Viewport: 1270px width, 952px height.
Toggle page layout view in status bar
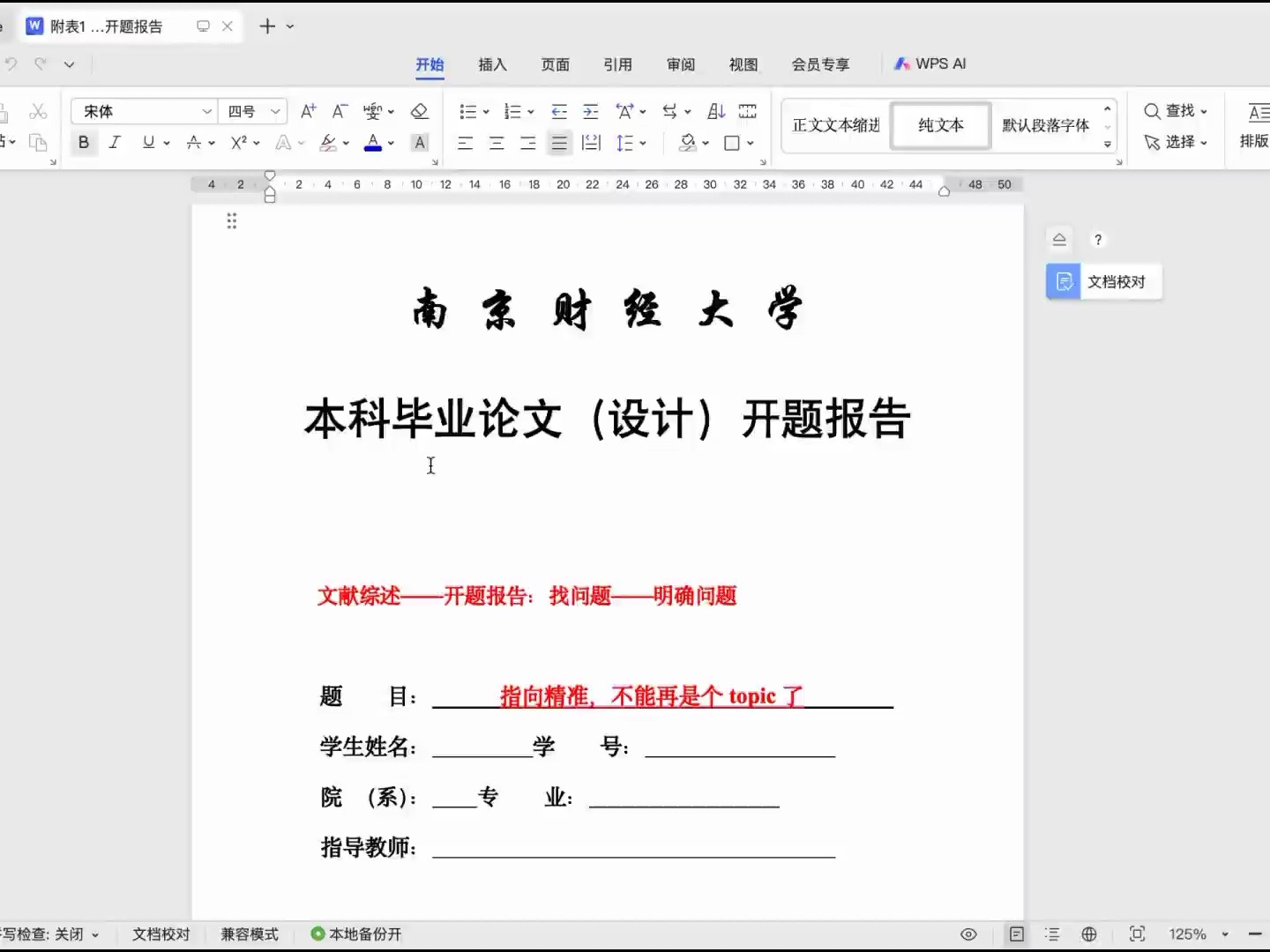click(1016, 933)
